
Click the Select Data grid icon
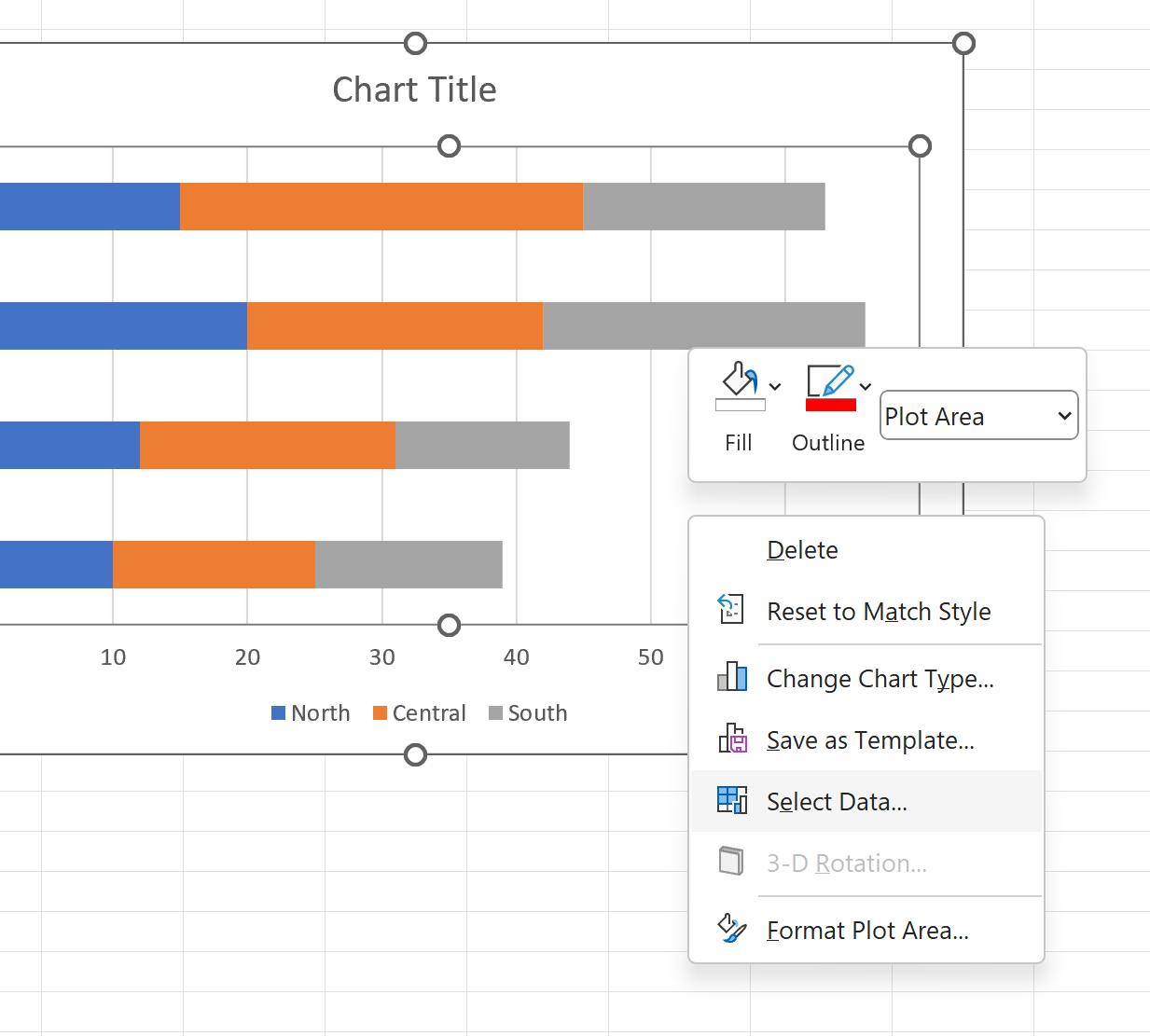732,800
